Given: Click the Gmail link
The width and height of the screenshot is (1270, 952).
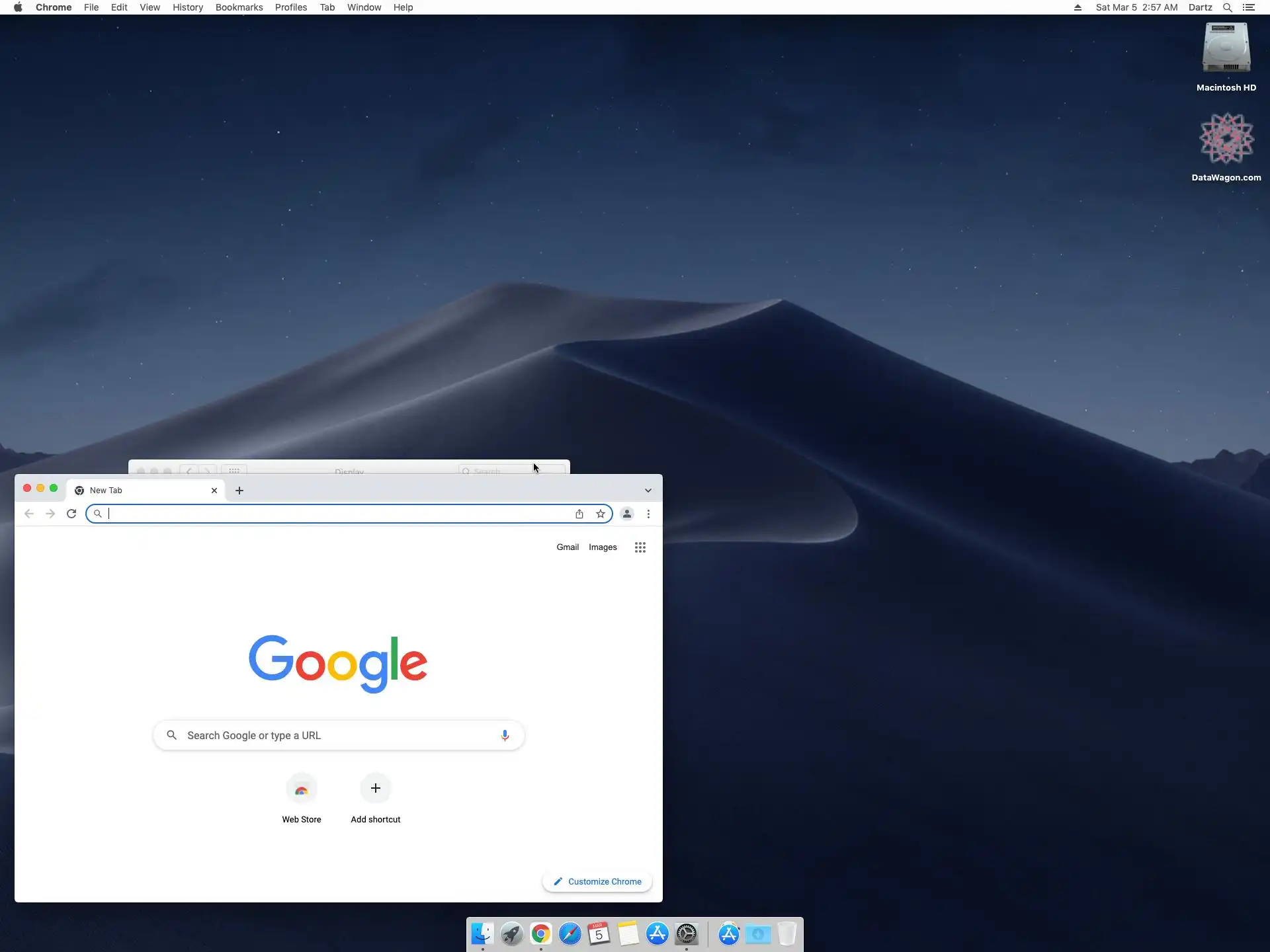Looking at the screenshot, I should pyautogui.click(x=568, y=547).
